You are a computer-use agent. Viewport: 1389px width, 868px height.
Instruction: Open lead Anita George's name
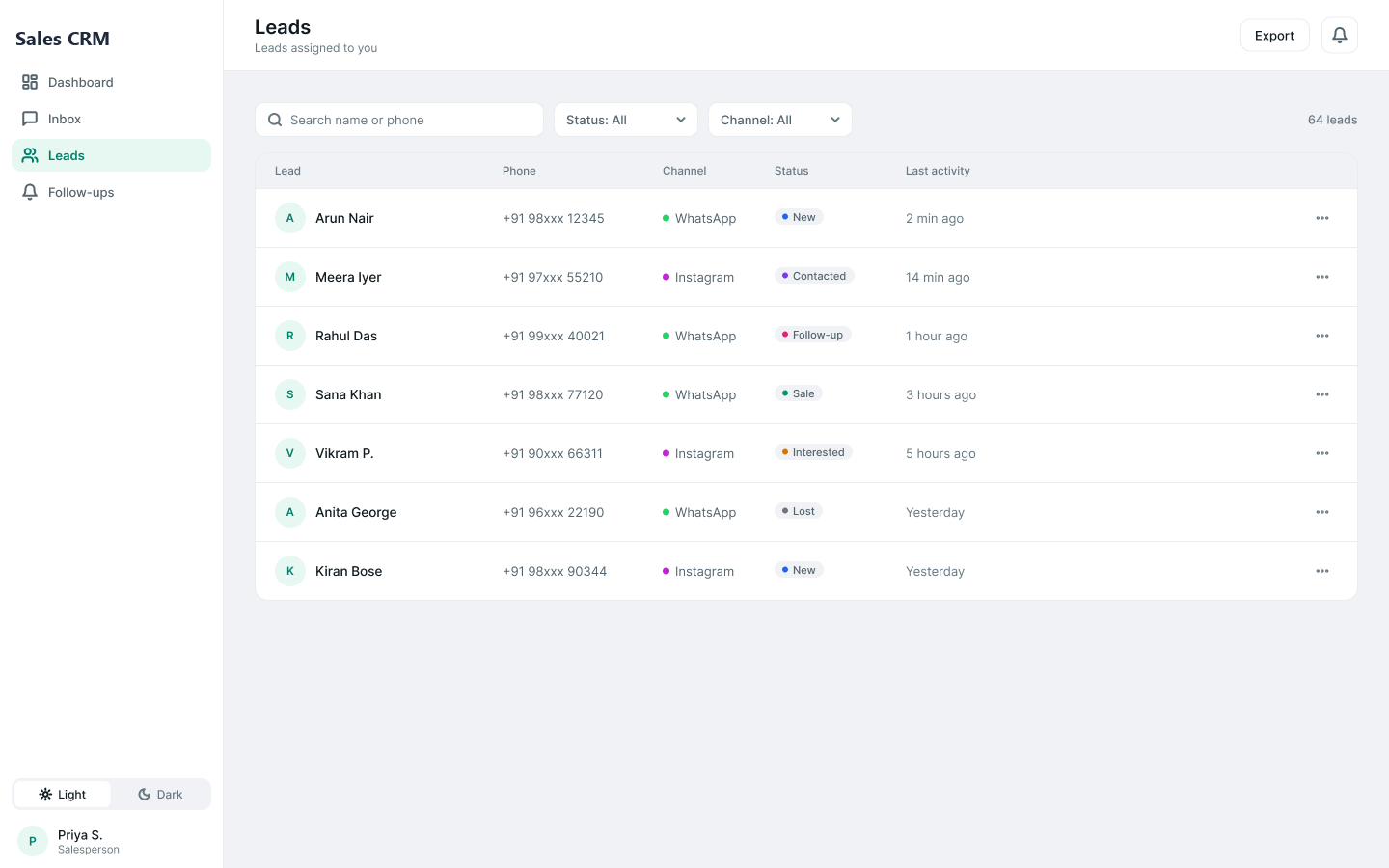pos(356,512)
